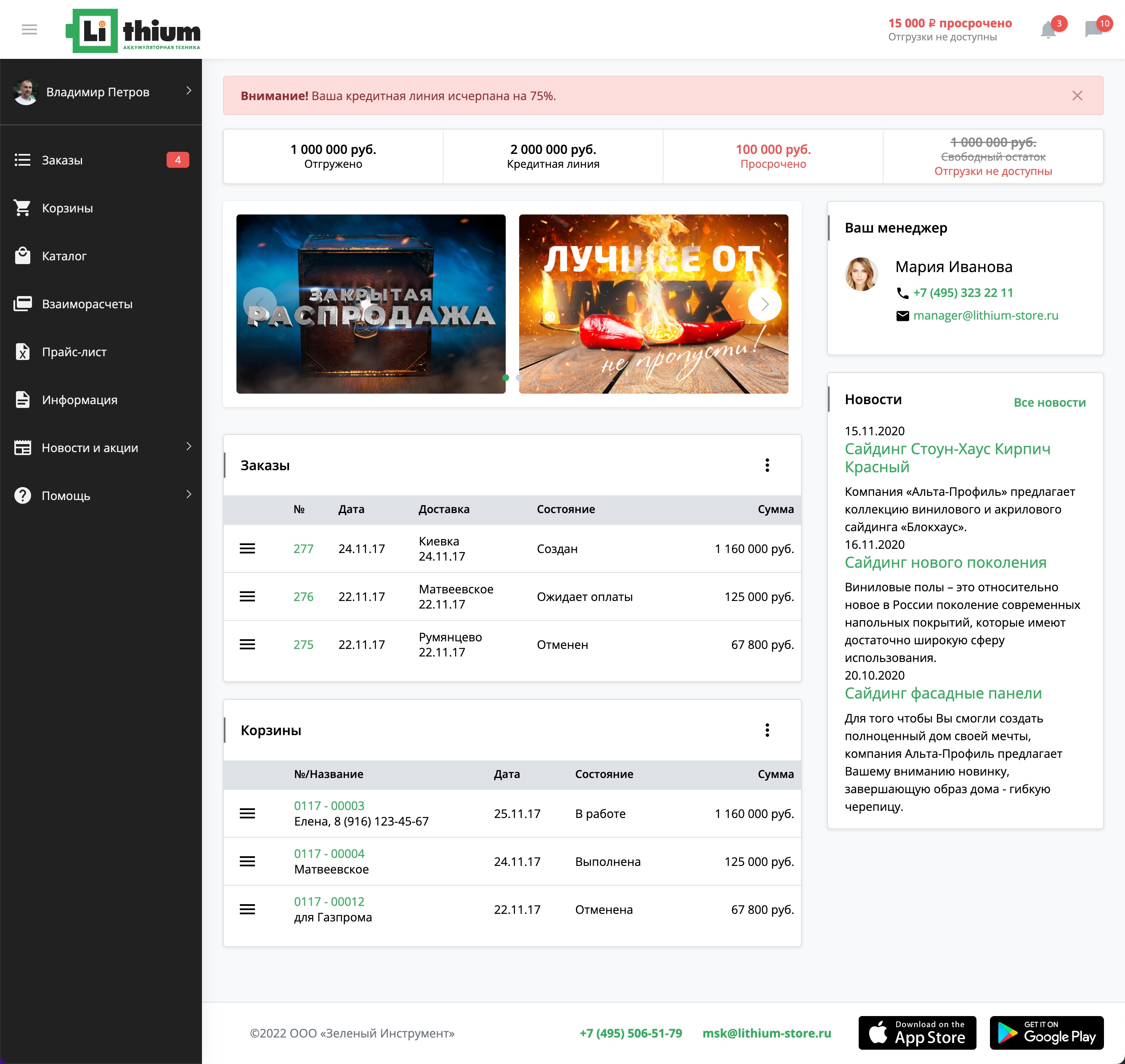Open notifications bell with 3 badge
Image resolution: width=1125 pixels, height=1064 pixels.
1048,29
